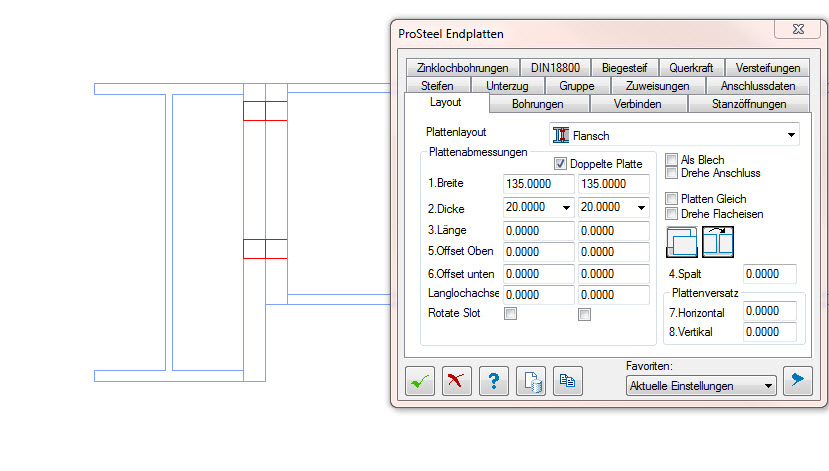The height and width of the screenshot is (471, 829).
Task: Click second 6.Offset unten field
Action: (x=613, y=274)
